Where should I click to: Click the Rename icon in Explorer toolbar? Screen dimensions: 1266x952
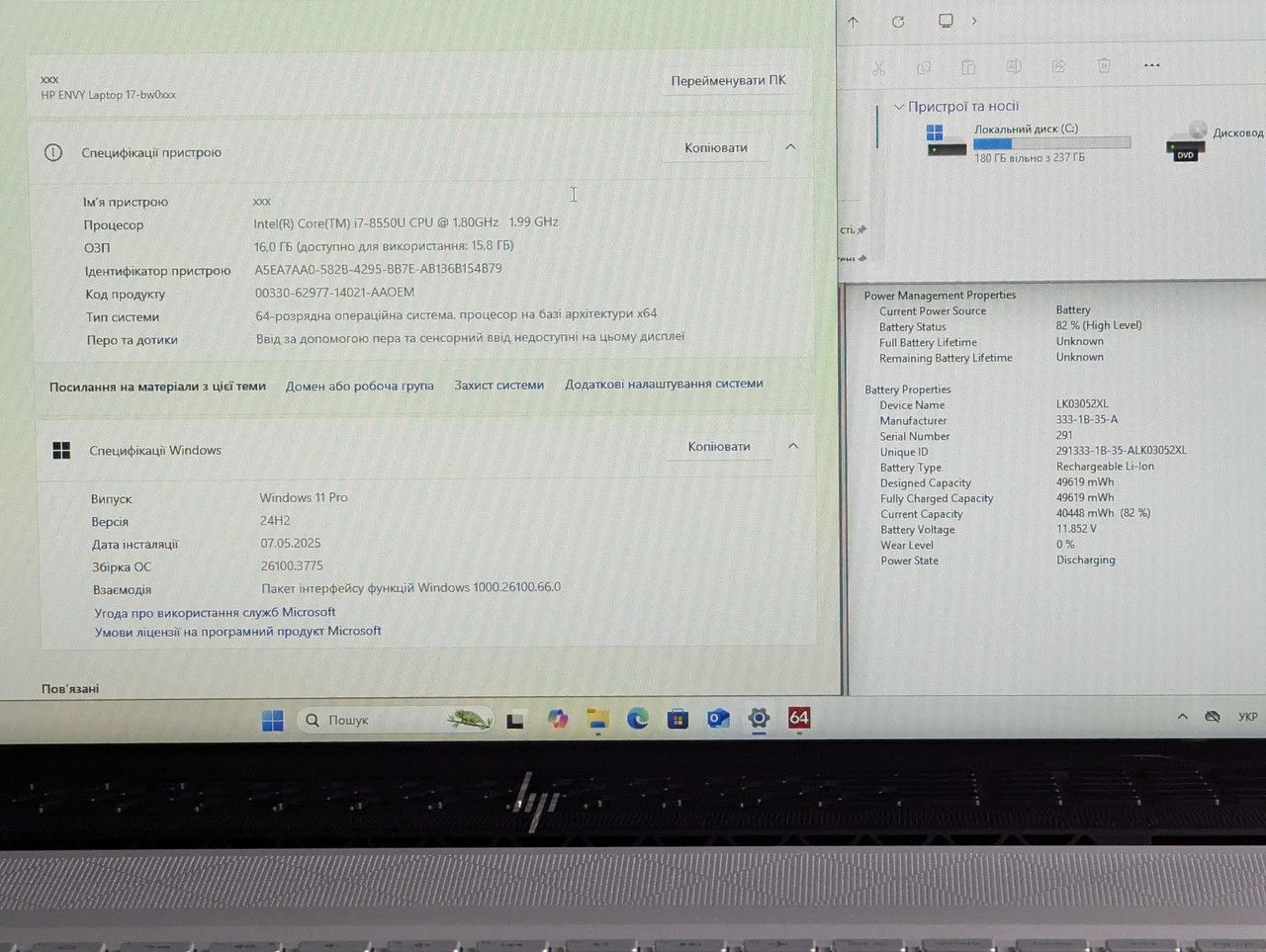point(1014,66)
